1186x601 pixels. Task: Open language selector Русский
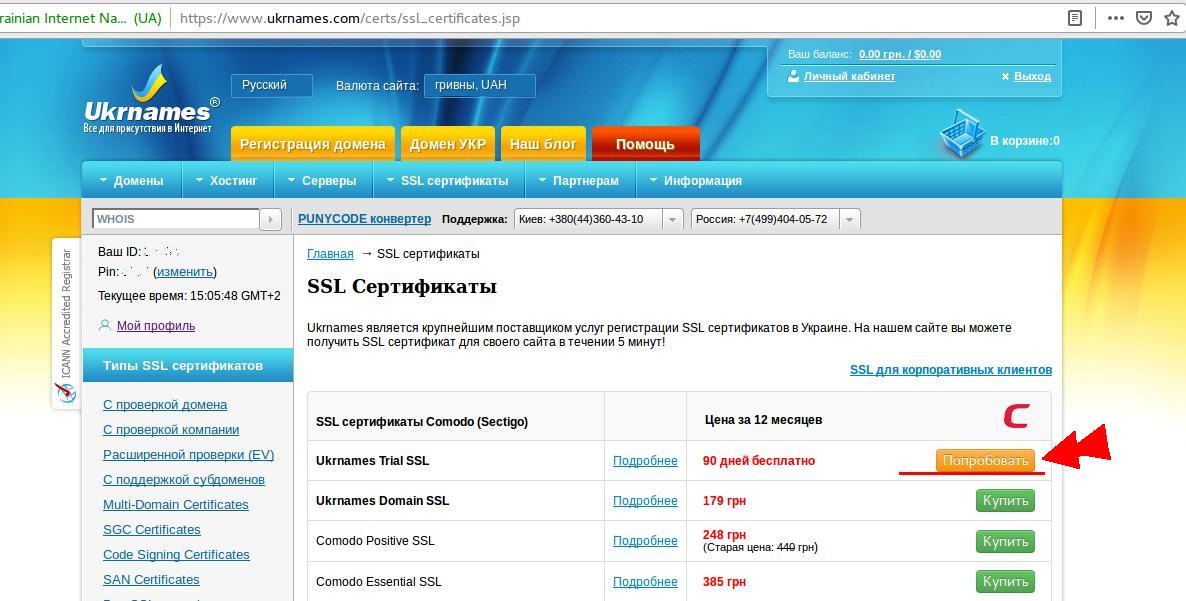272,85
